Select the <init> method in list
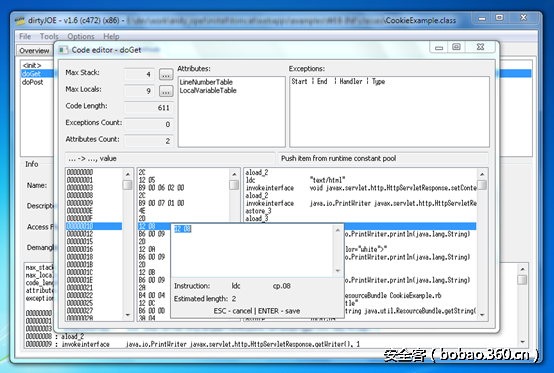This screenshot has width=554, height=373. click(32, 65)
